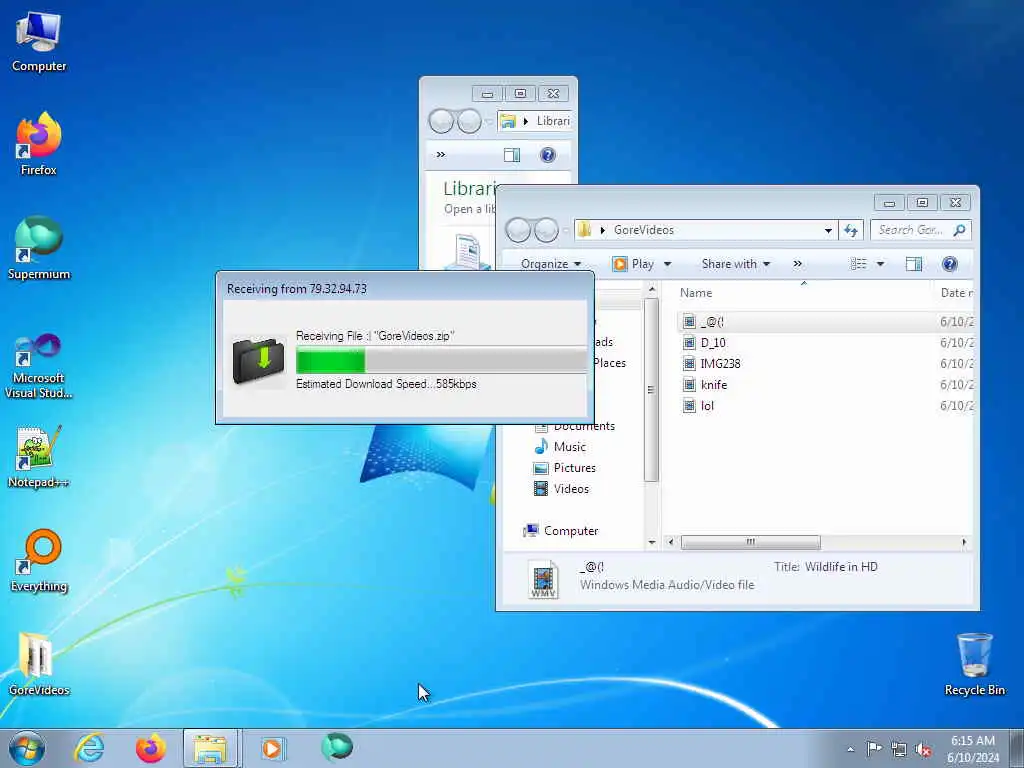Click the WMV thumbnail in details pane
Viewport: 1024px width, 768px height.
[543, 579]
